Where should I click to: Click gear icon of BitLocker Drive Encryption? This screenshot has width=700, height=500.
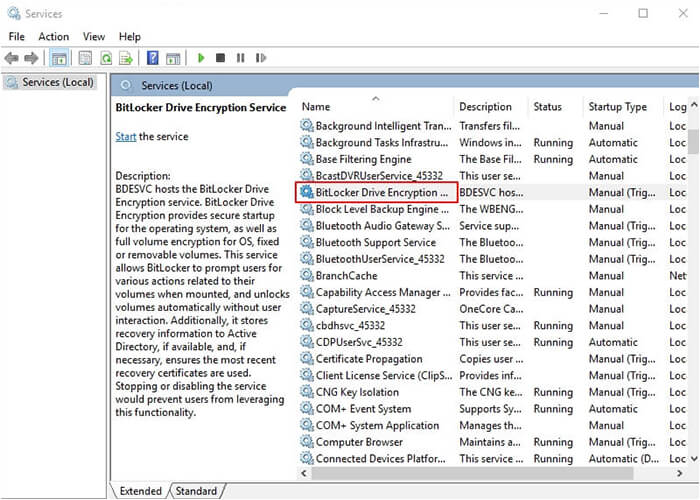pos(306,192)
